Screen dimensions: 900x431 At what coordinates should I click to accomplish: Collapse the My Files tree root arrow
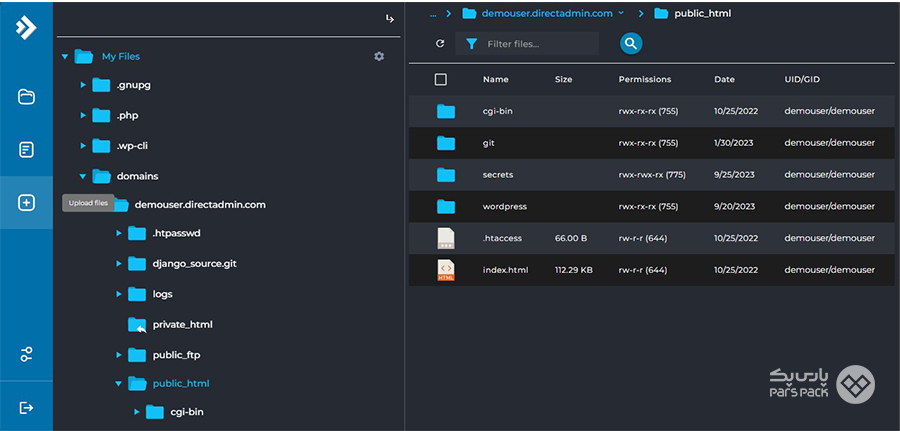65,57
